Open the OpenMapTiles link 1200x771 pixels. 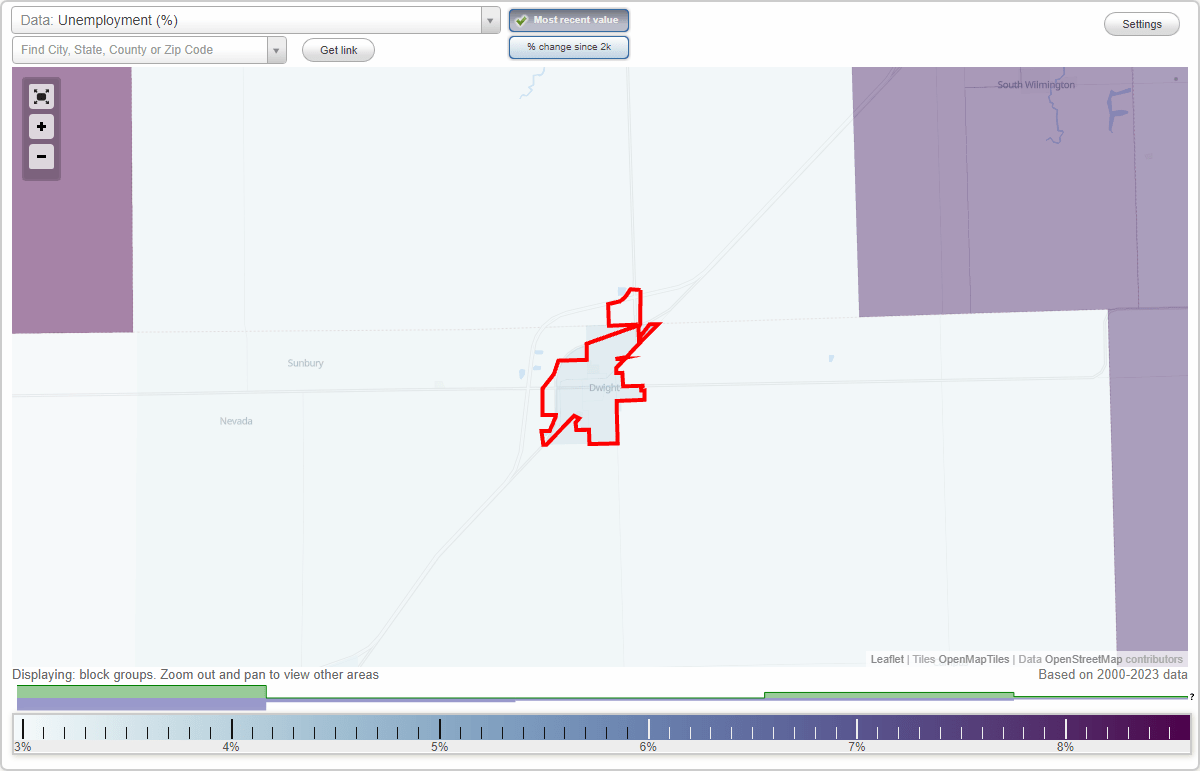point(974,659)
